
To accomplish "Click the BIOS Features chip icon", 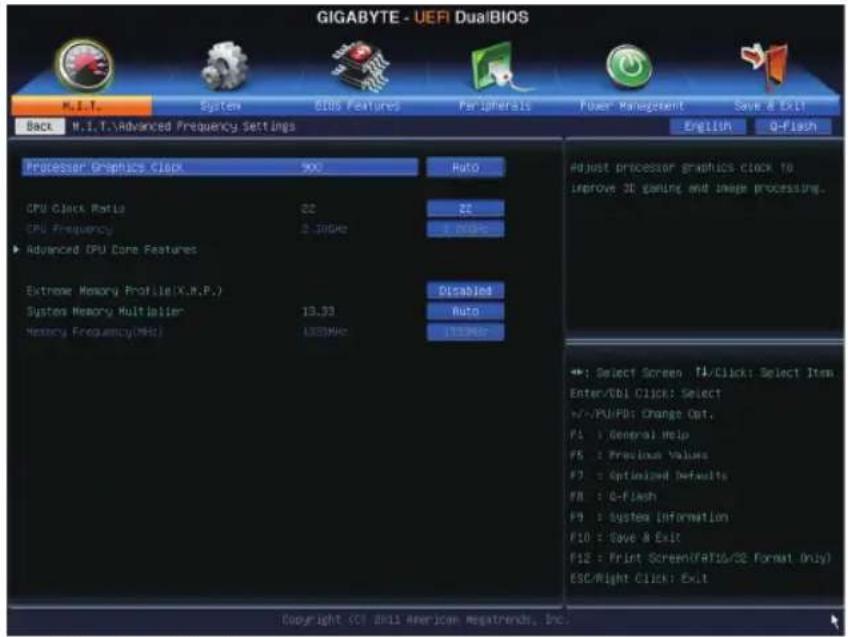I will (x=361, y=66).
